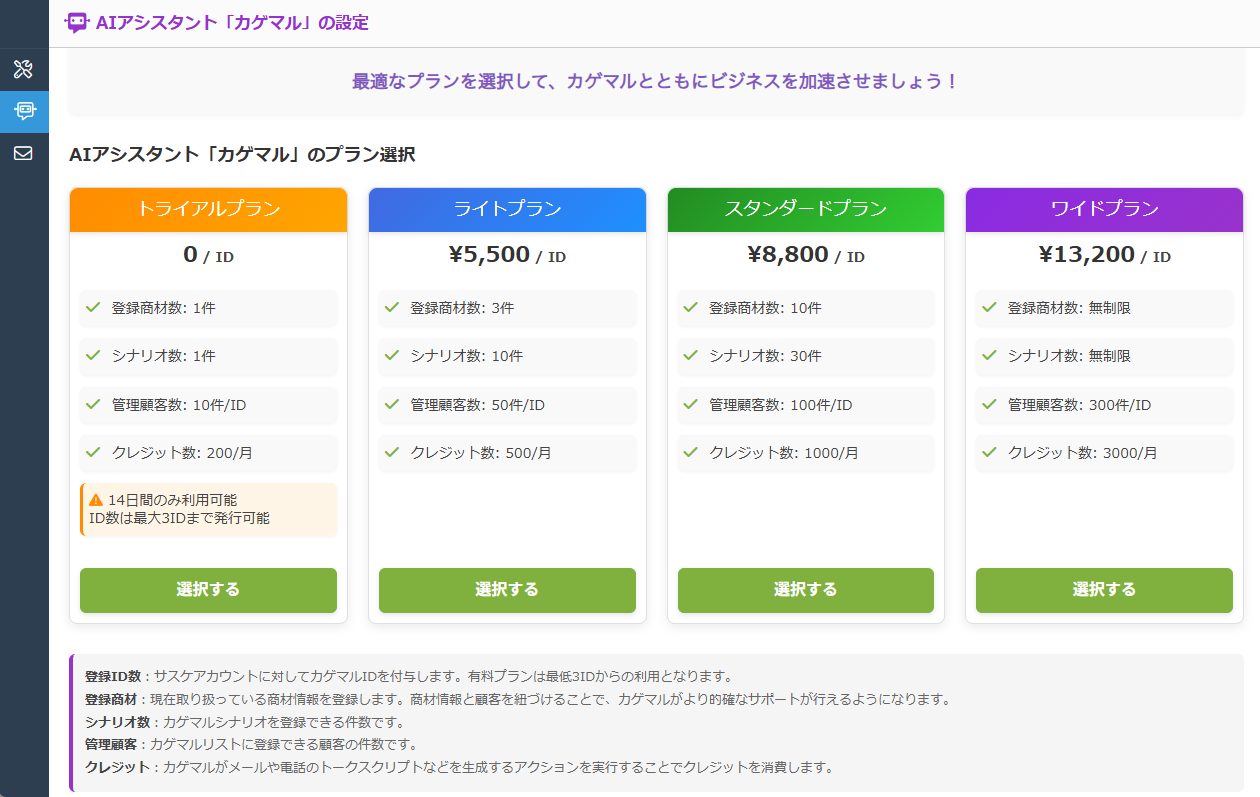Viewport: 1260px width, 797px height.
Task: Click the orange warning triangle in trial plan
Action: (96, 500)
